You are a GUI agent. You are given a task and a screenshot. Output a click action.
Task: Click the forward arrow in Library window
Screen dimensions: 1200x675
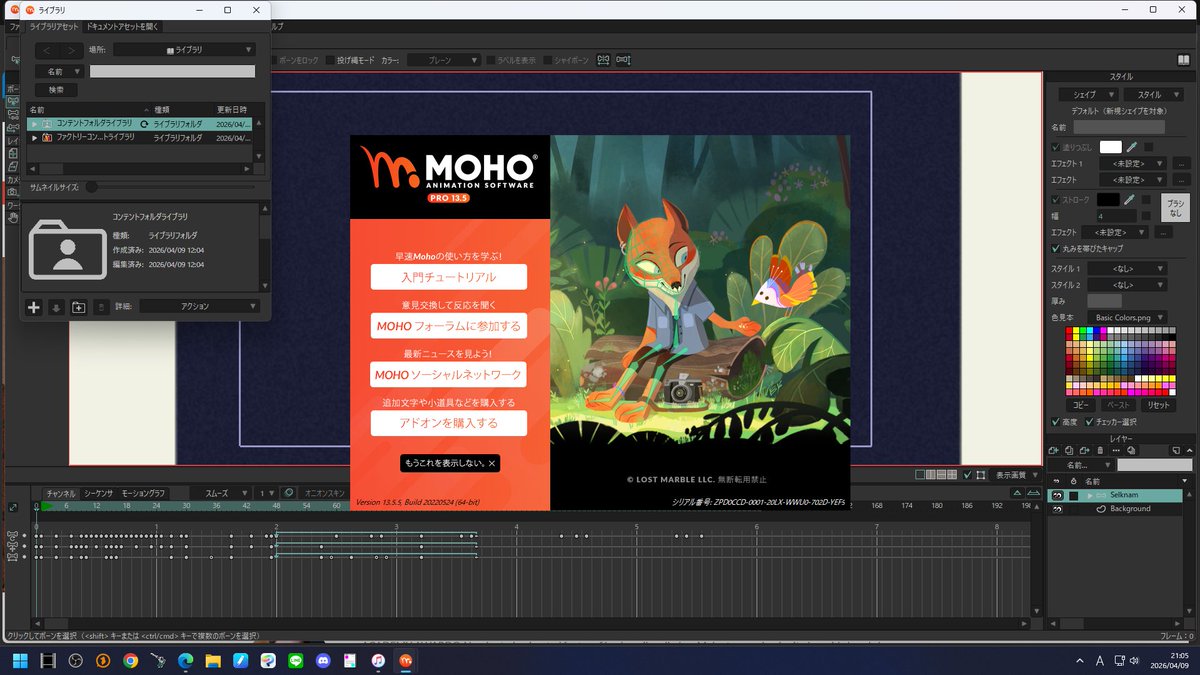pyautogui.click(x=71, y=50)
